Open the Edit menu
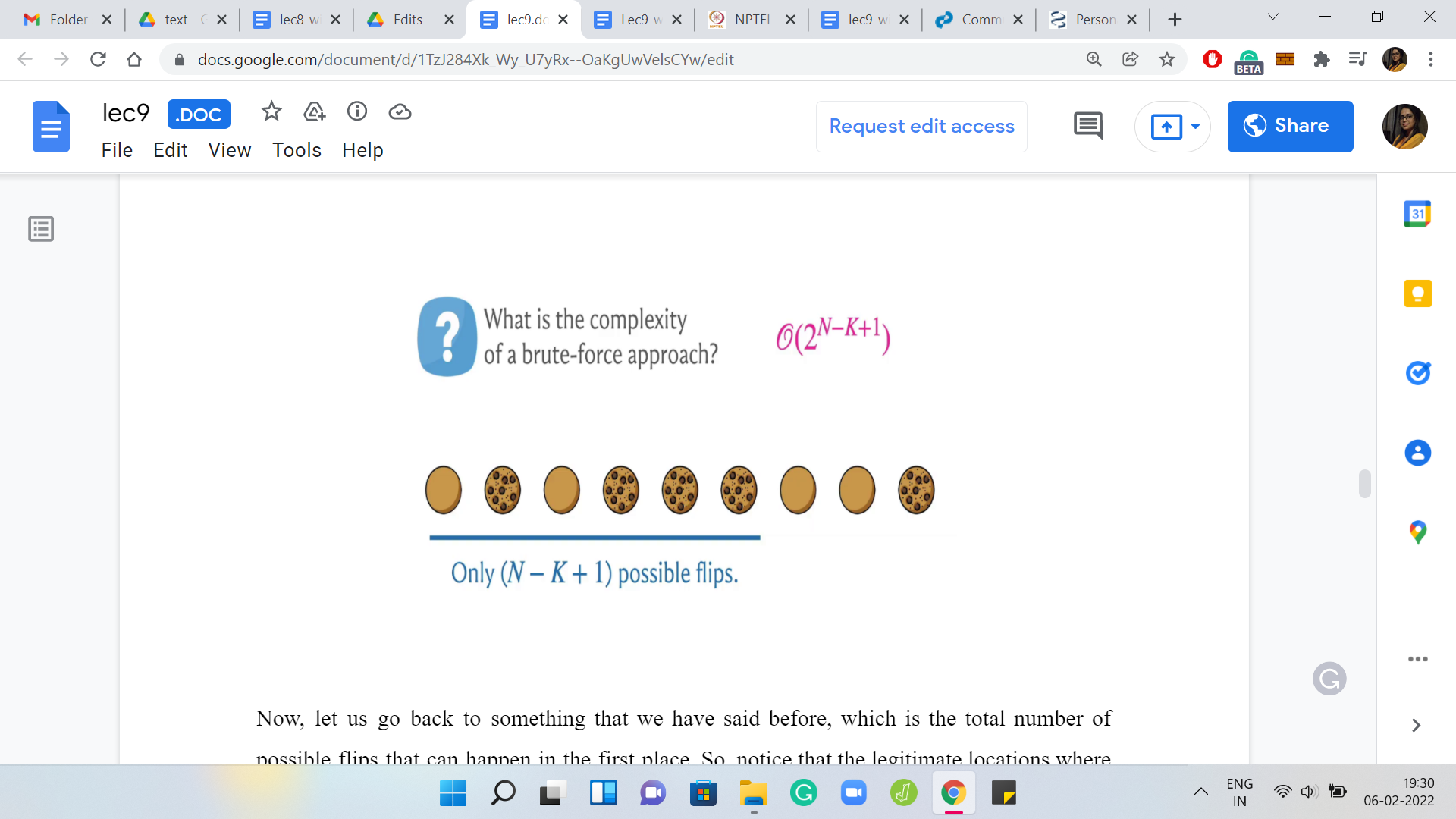 [x=170, y=150]
